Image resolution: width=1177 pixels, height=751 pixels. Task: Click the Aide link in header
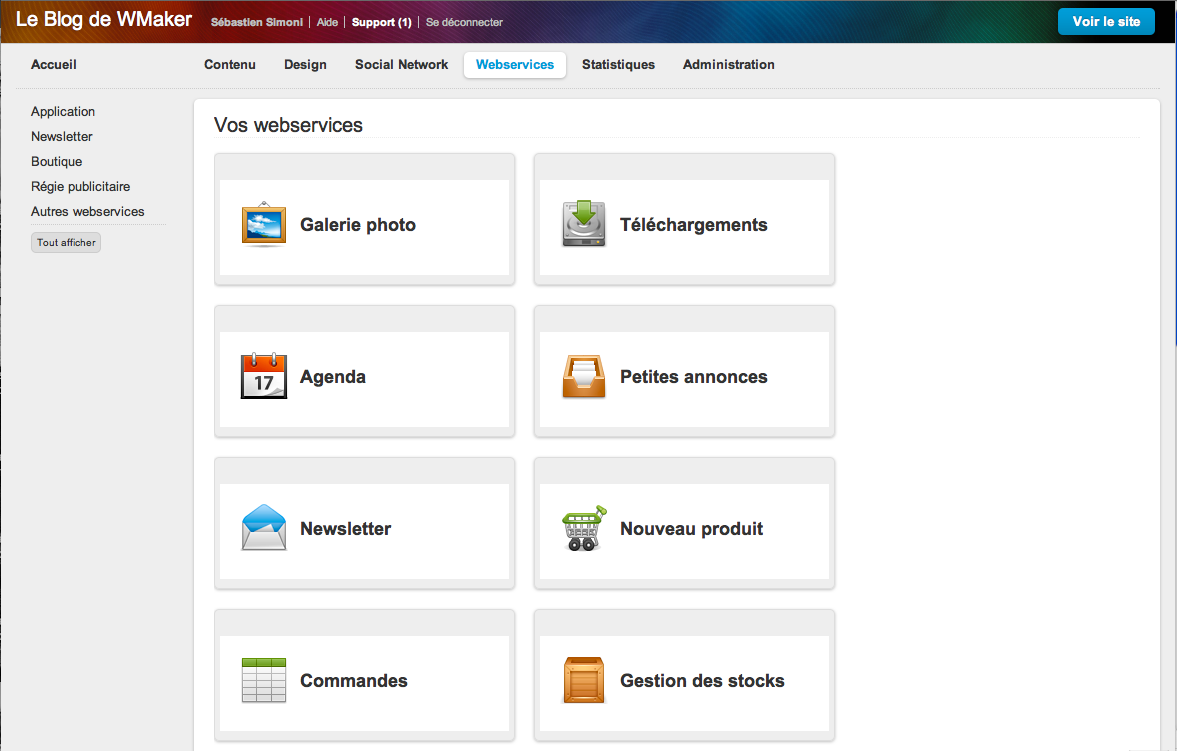327,22
